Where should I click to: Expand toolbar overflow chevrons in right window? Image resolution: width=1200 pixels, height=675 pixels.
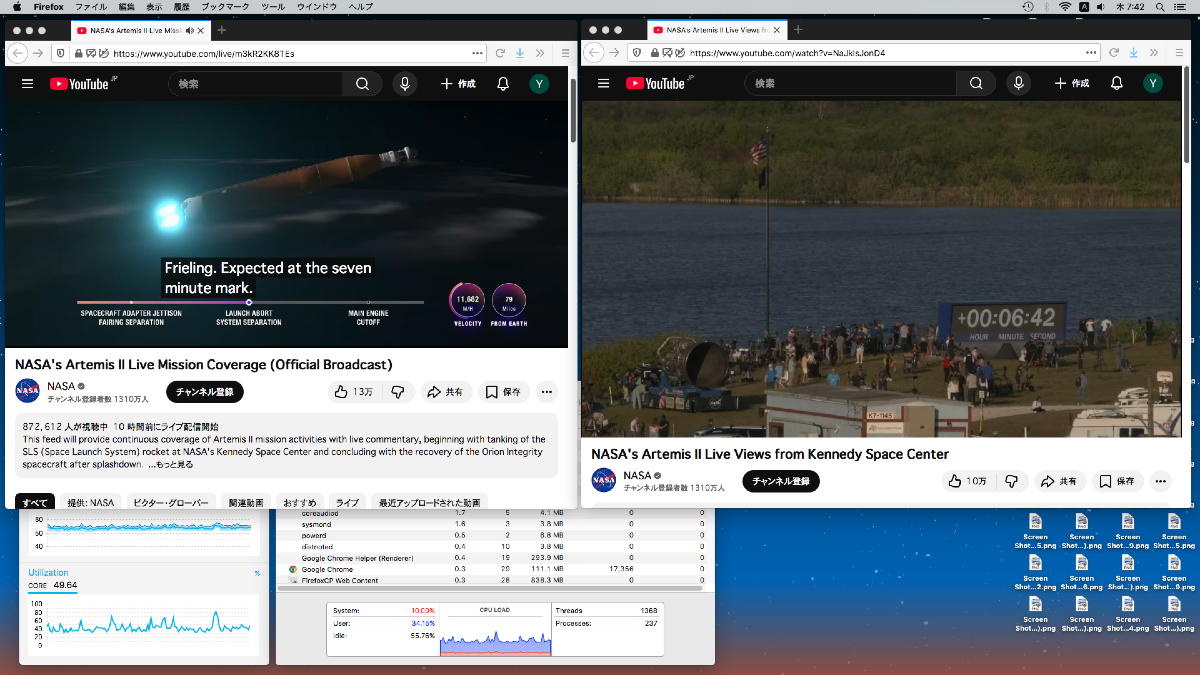[1153, 53]
